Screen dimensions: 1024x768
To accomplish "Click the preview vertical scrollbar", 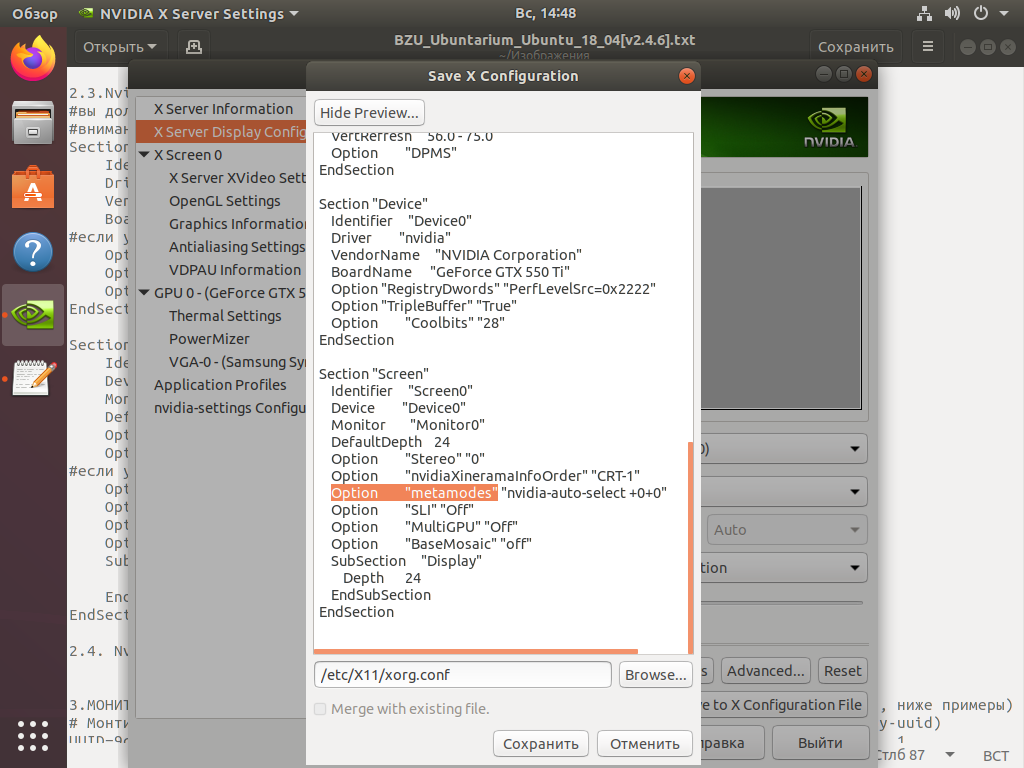I will (x=690, y=547).
